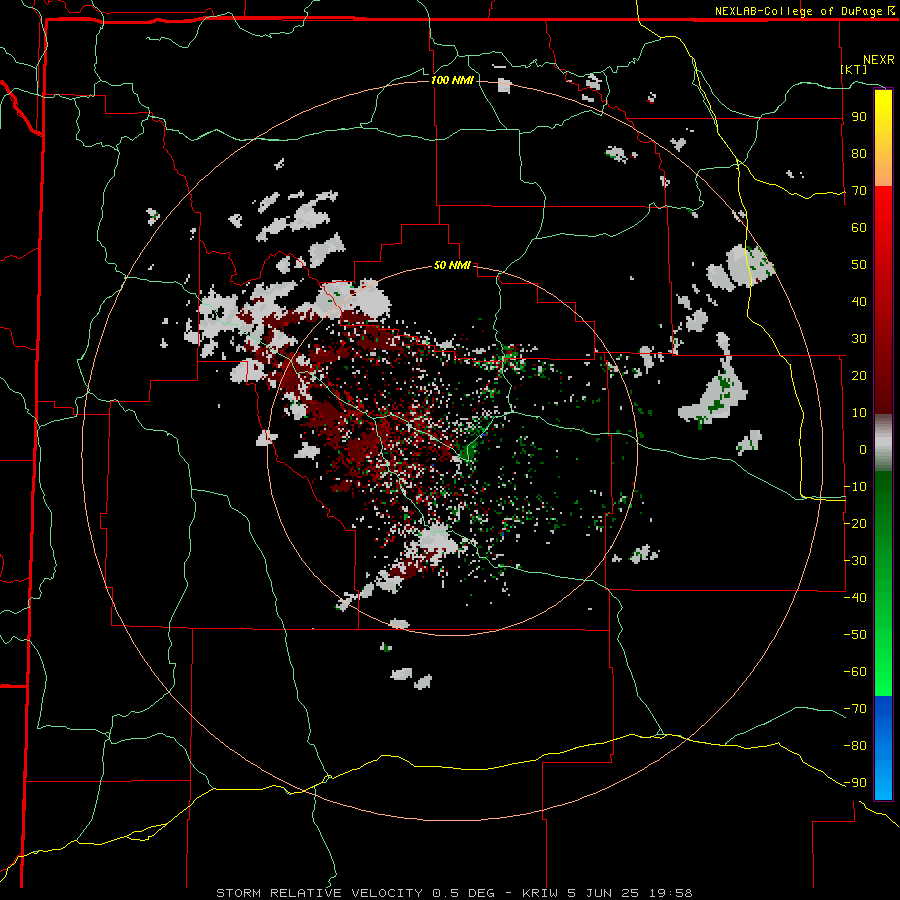Viewport: 900px width, 900px height.
Task: Click the 40 value on the velocity scale
Action: coord(859,302)
